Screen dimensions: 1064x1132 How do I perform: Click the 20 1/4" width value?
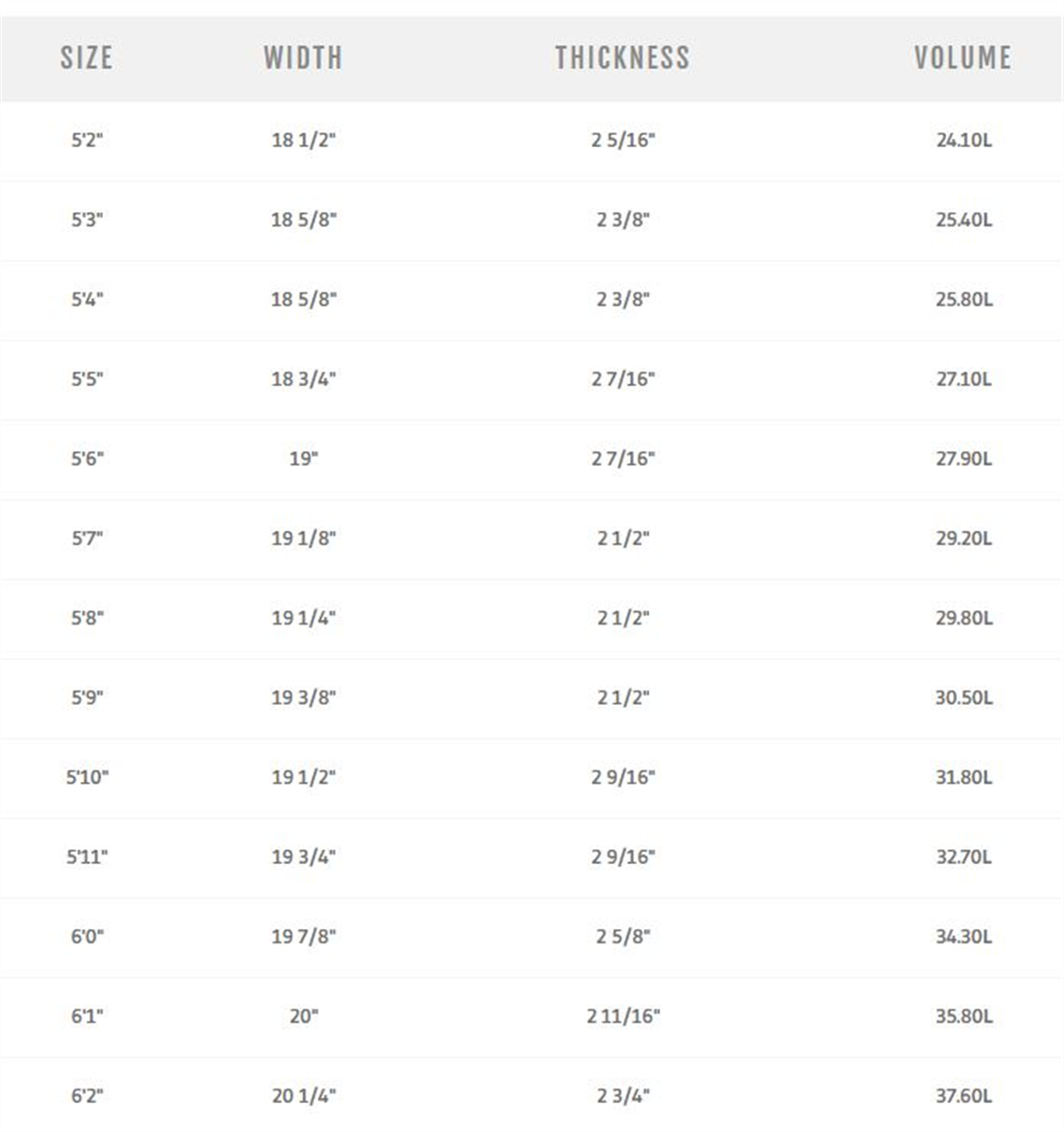(304, 1096)
